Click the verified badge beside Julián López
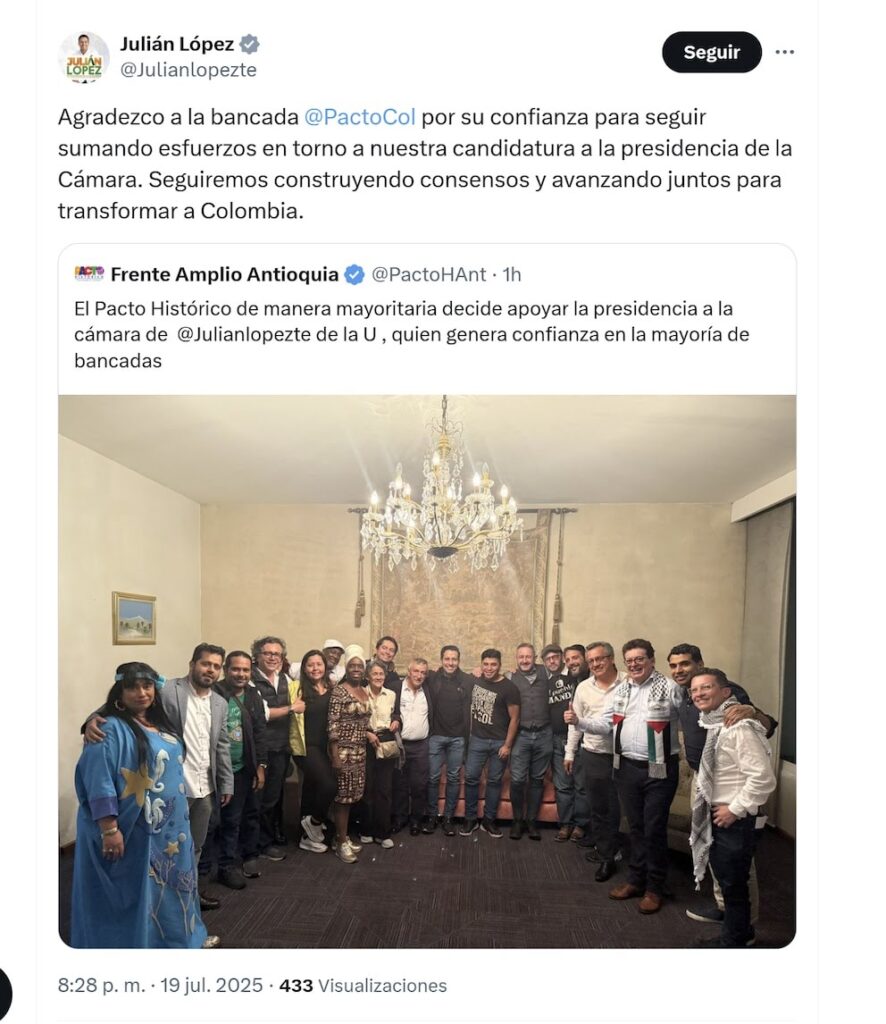This screenshot has height=1024, width=886. click(249, 44)
